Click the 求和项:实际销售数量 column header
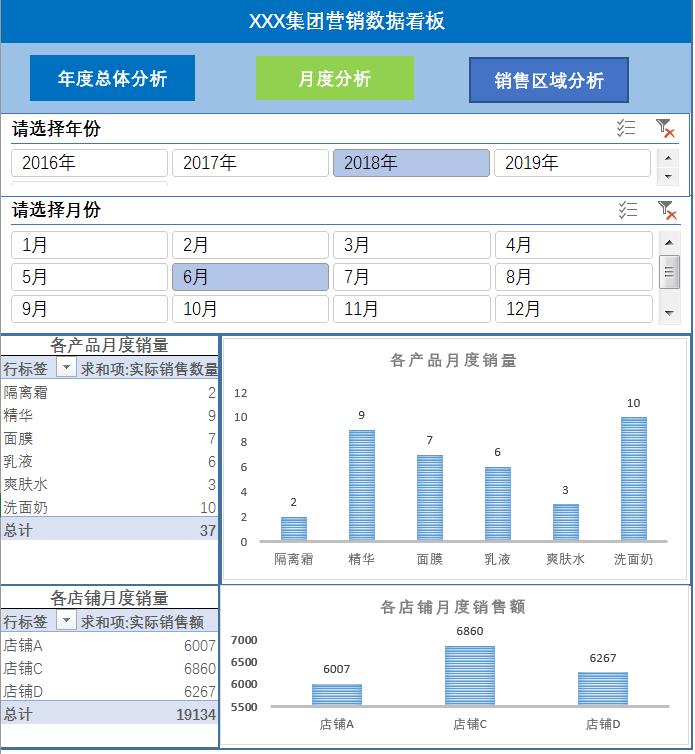695x754 pixels. click(149, 369)
